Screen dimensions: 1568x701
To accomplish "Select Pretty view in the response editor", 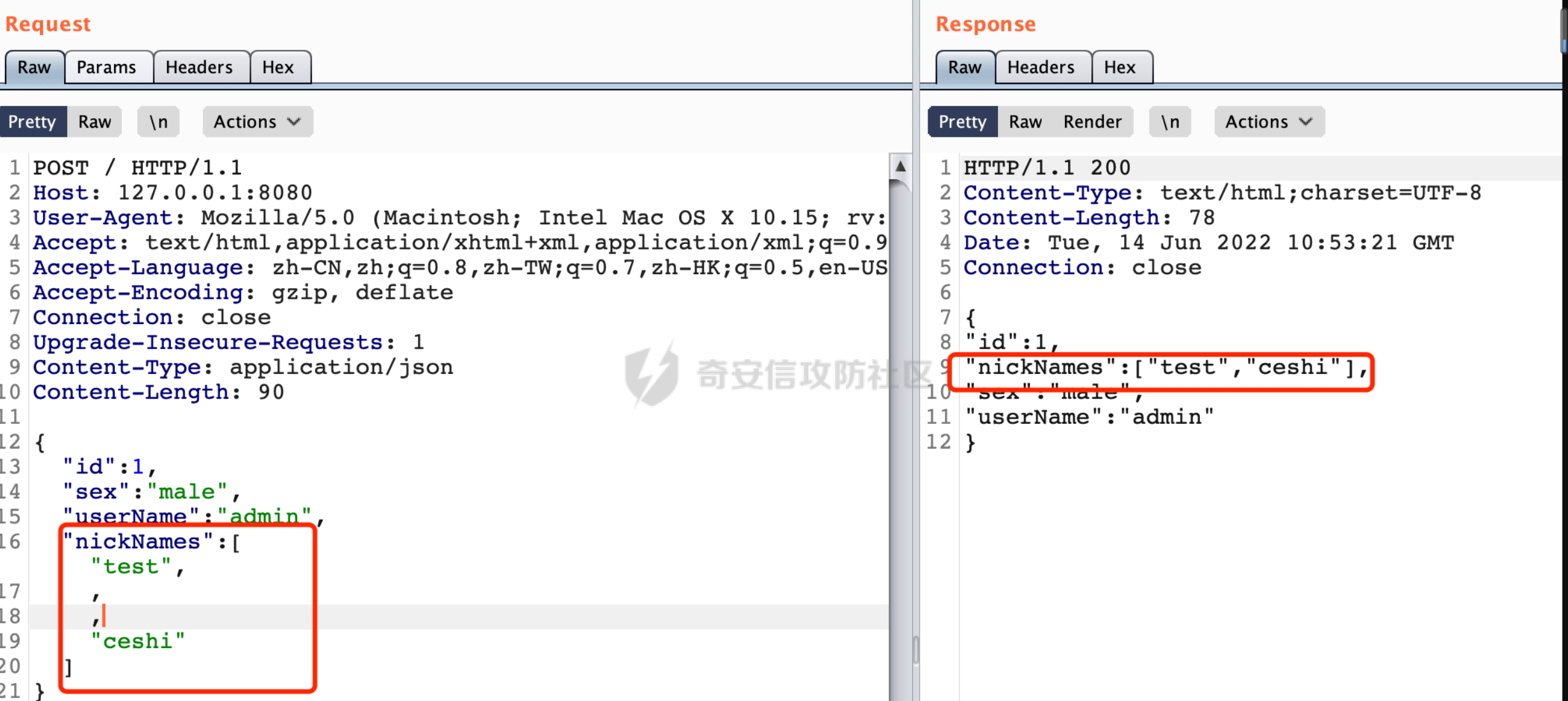I will click(962, 121).
